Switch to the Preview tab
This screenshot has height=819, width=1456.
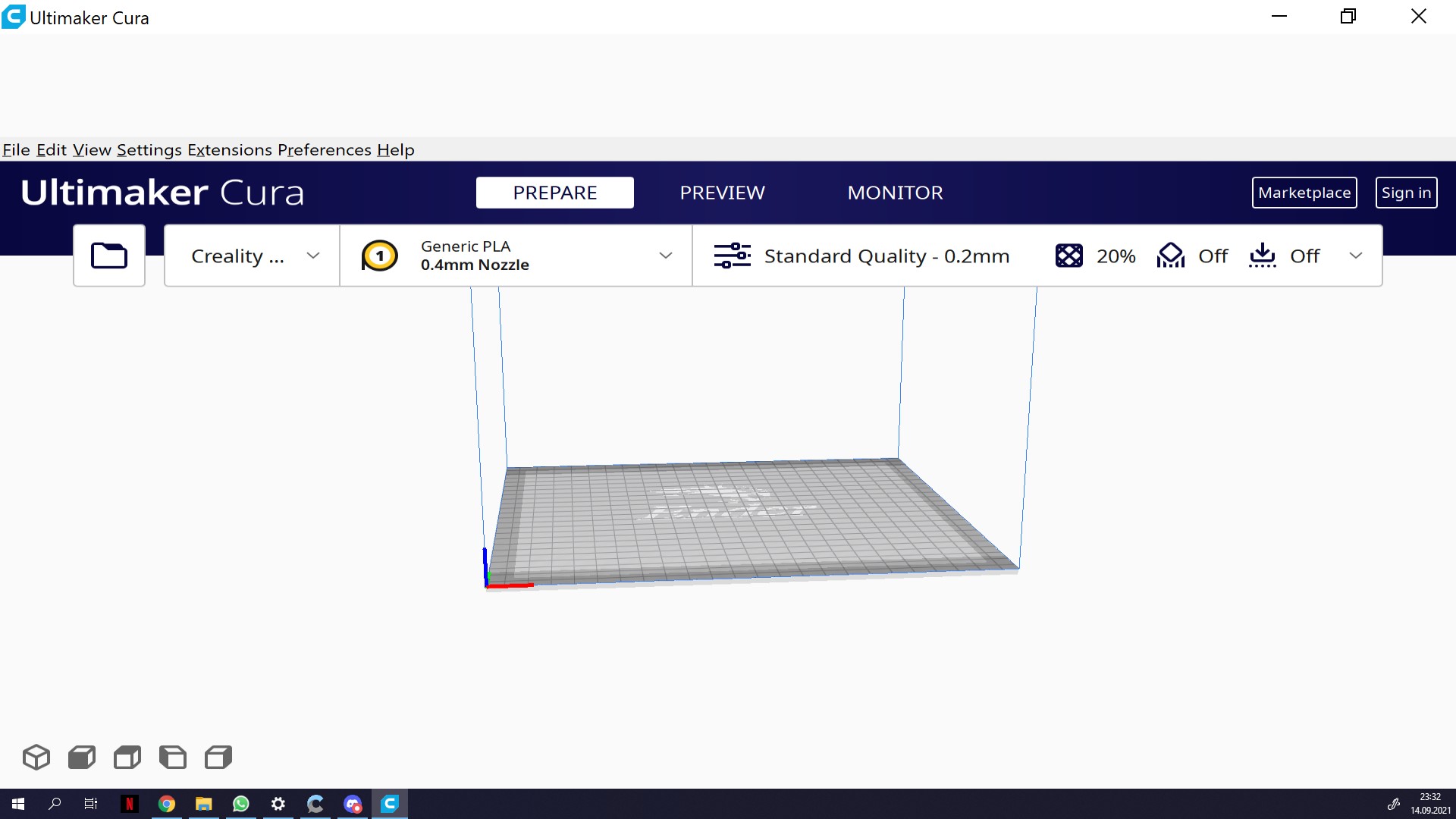(x=722, y=193)
